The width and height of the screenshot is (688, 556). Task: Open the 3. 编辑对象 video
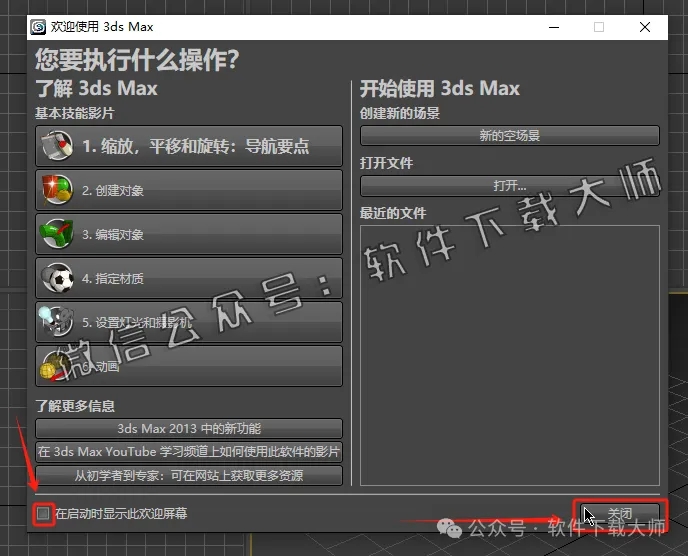[x=189, y=234]
